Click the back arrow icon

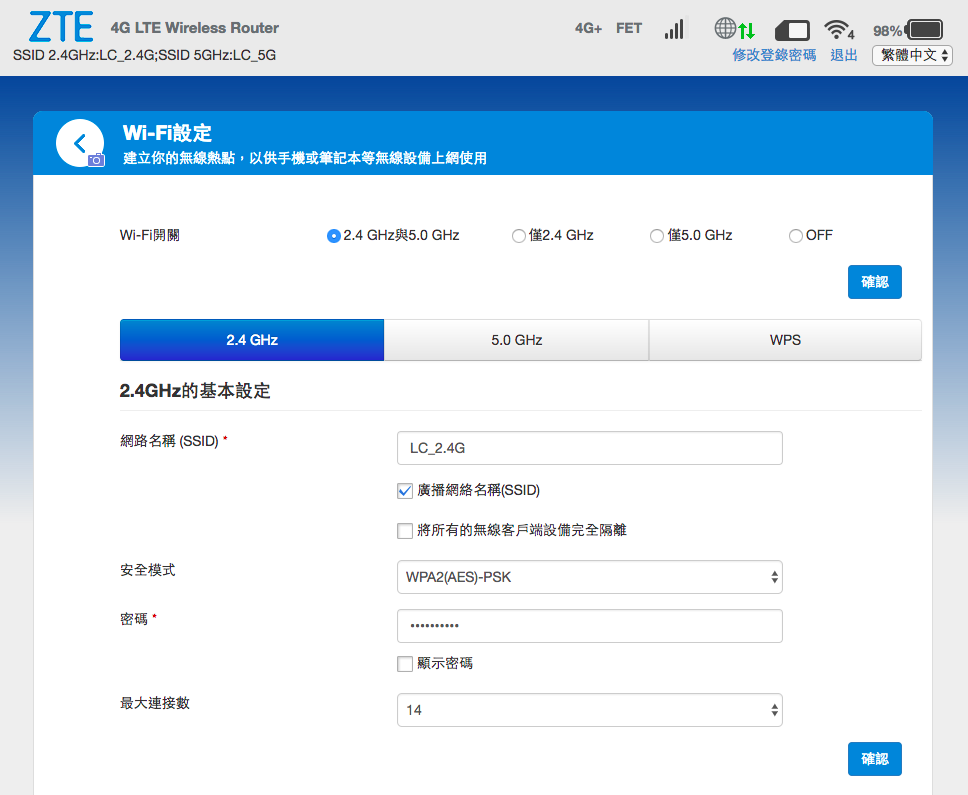coord(80,143)
